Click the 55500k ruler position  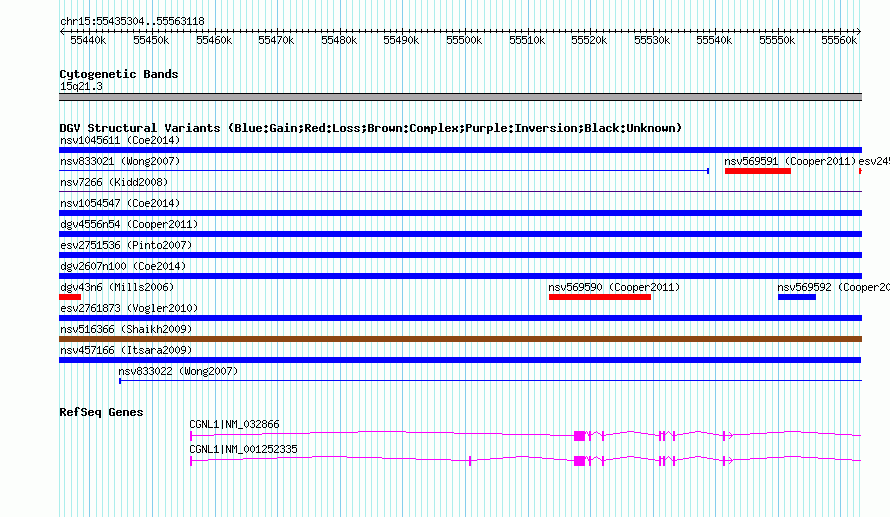point(464,40)
